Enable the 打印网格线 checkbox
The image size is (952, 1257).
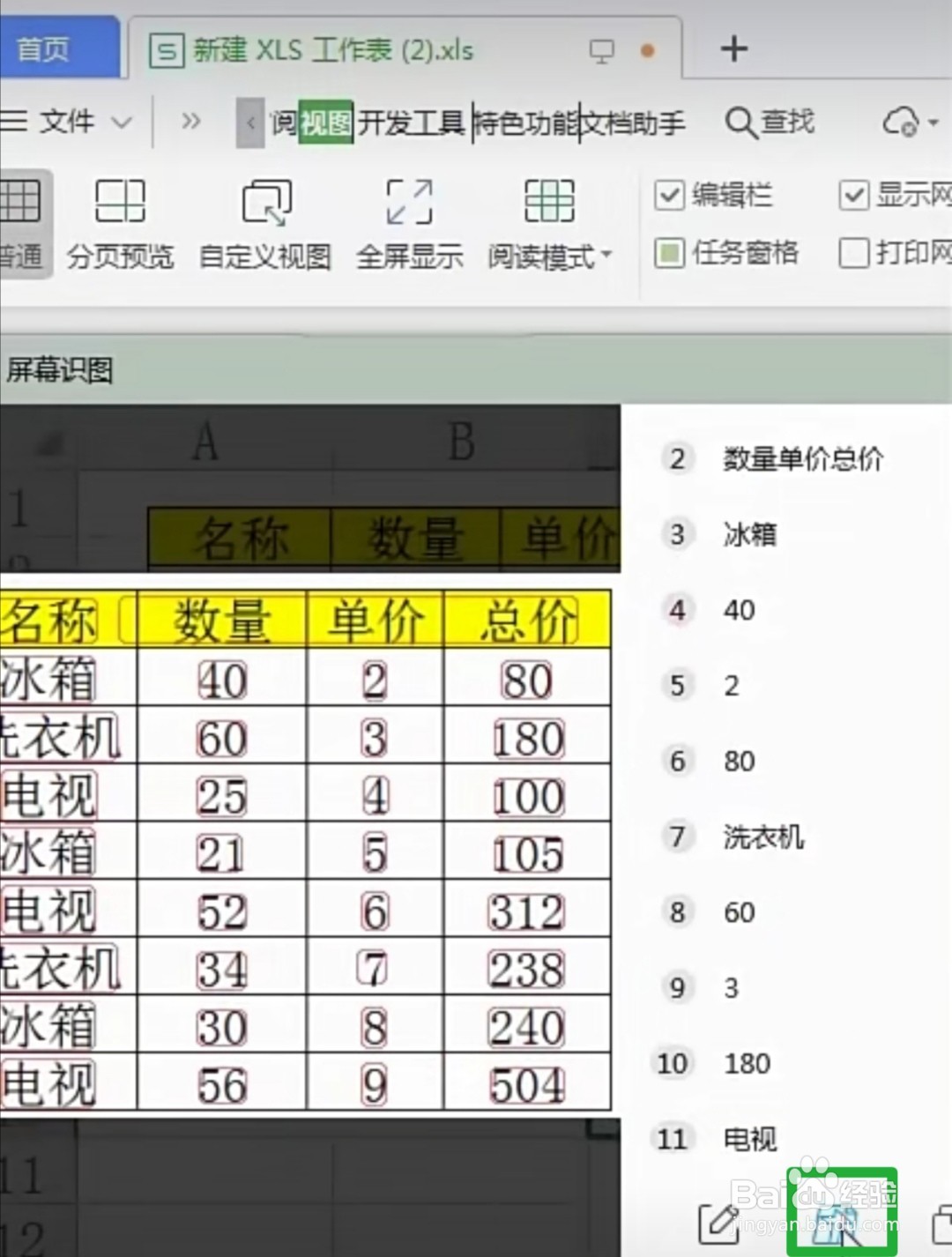[853, 255]
